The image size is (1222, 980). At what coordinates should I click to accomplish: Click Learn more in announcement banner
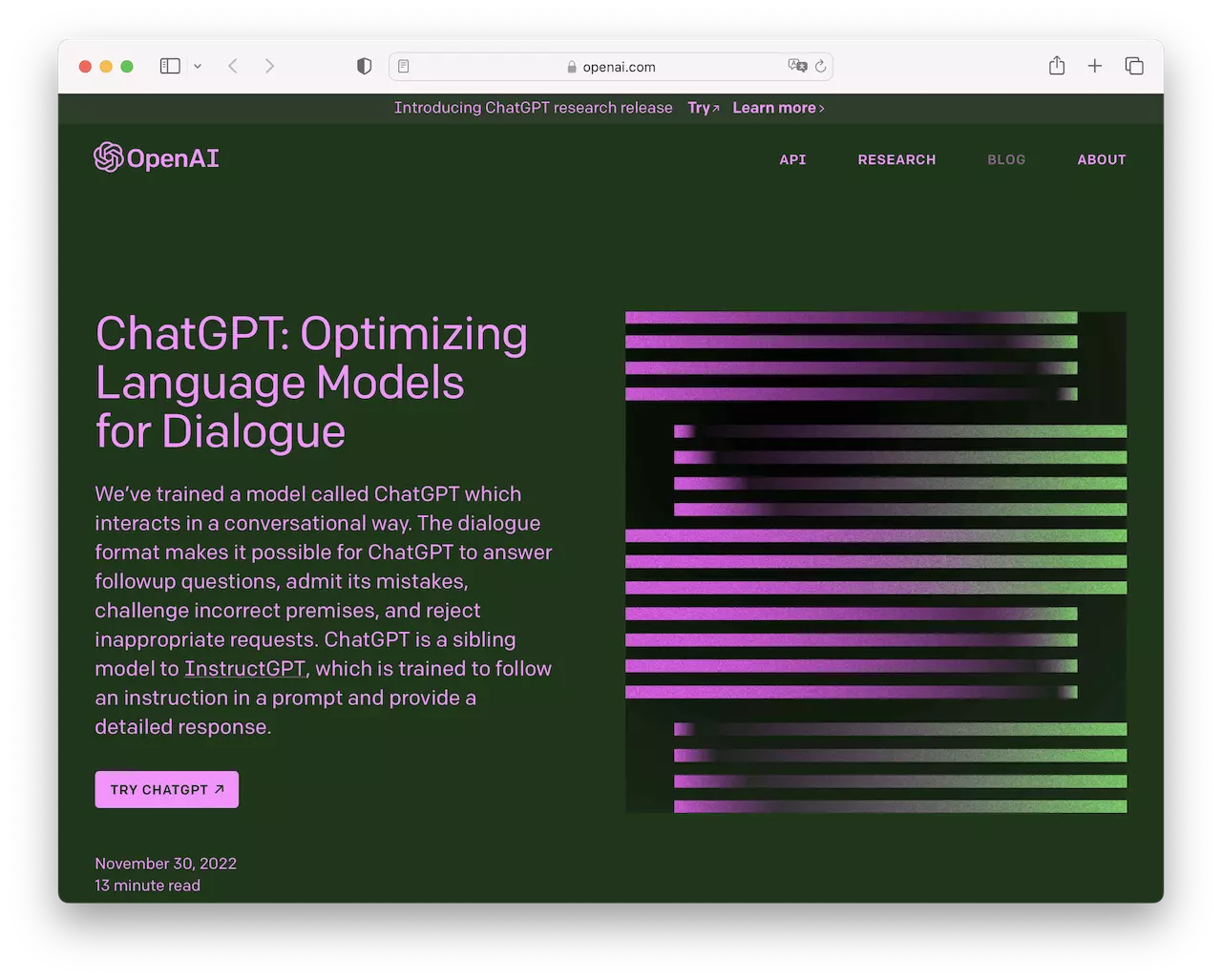click(778, 108)
